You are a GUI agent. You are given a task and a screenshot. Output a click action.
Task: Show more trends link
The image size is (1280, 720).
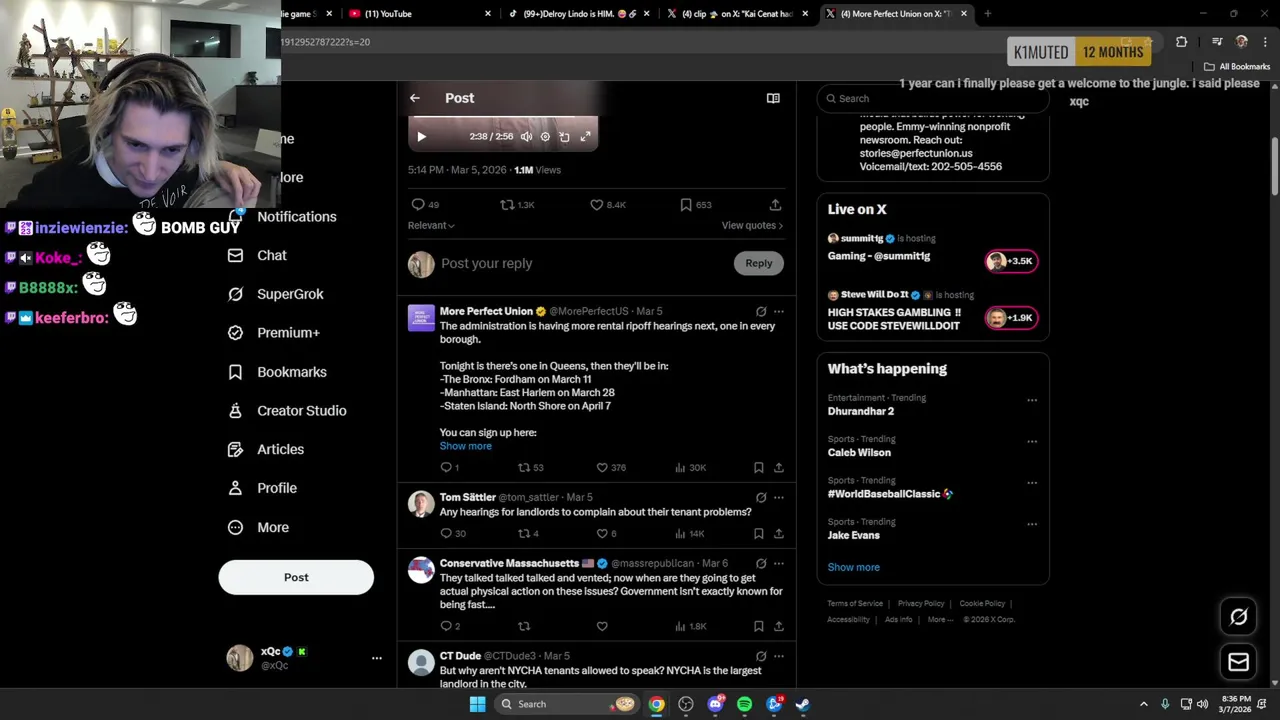click(854, 567)
